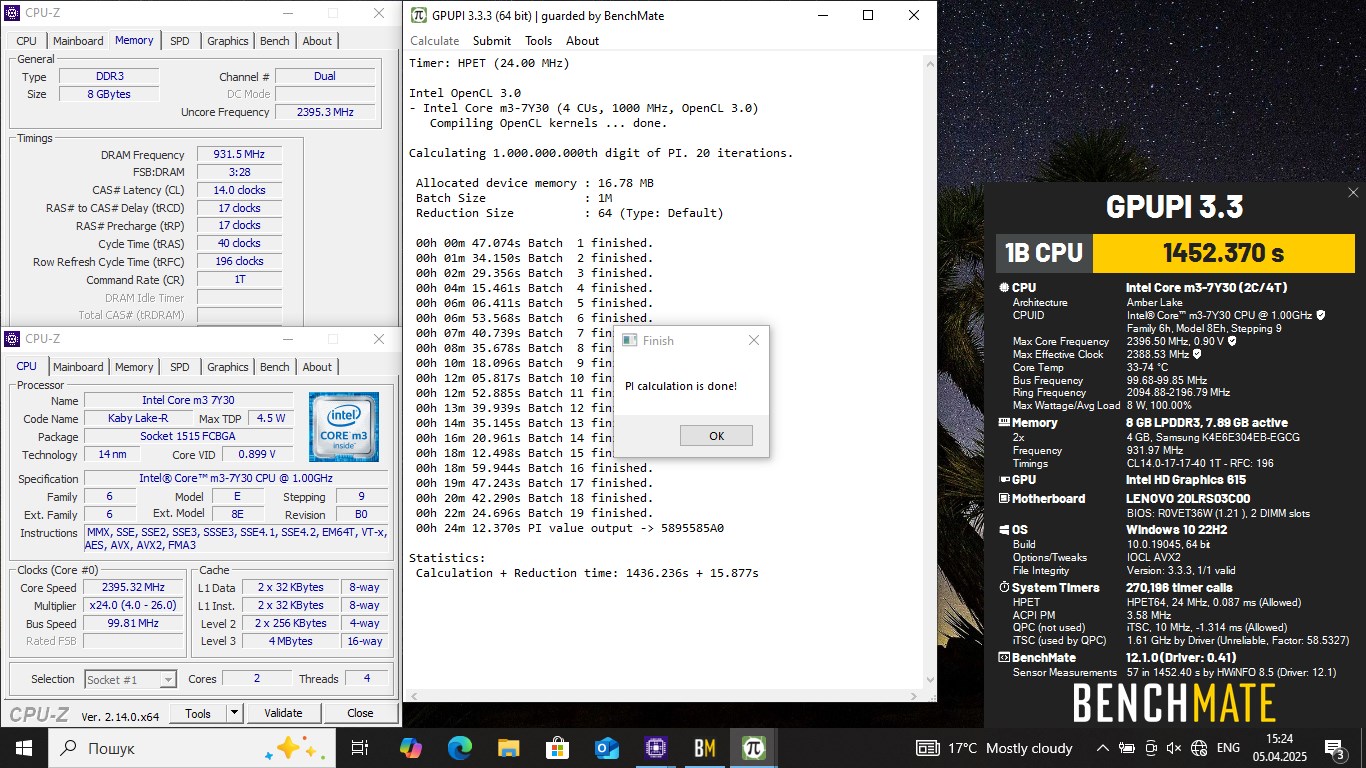The image size is (1366, 768).
Task: Click the Motherboard section icon in BenchMate panel
Action: click(x=1004, y=498)
